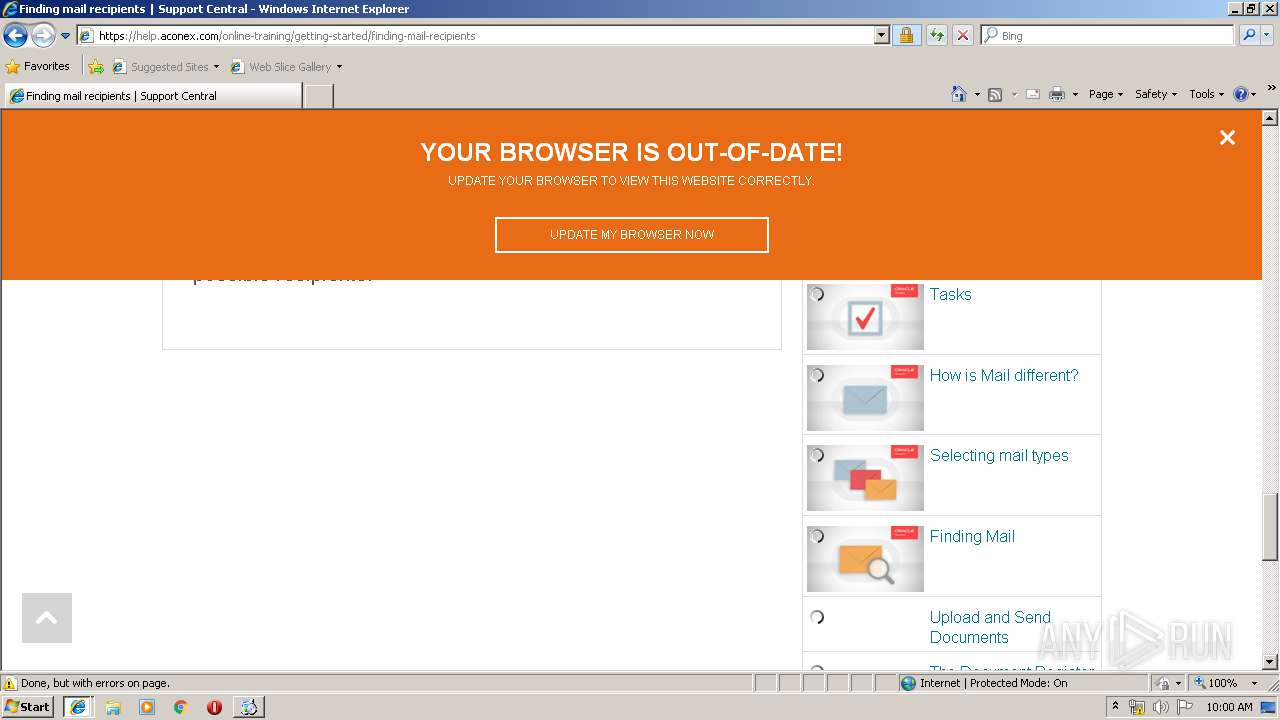Click the vertical scrollbar thumb
Screen dimensions: 1280x720
pos(1270,527)
